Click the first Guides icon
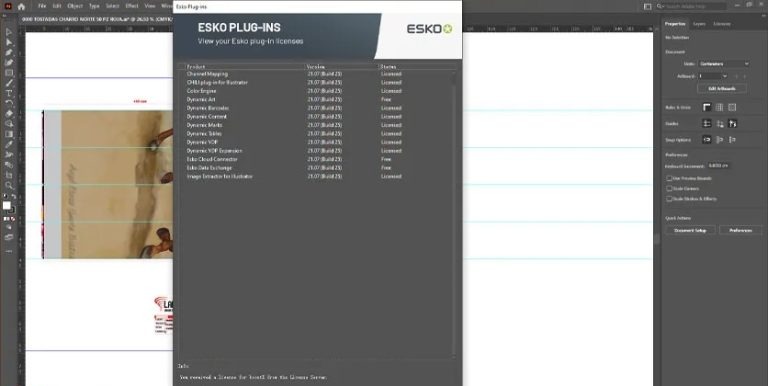The image size is (768, 386). pos(707,123)
